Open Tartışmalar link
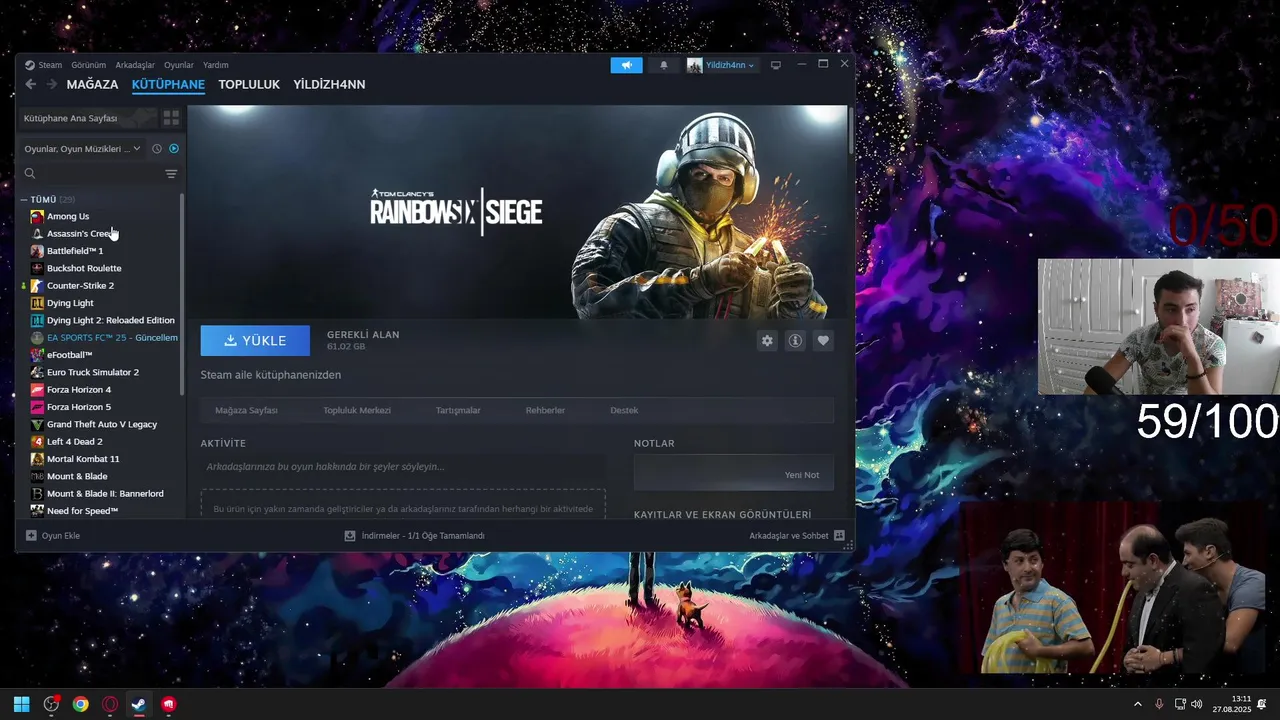Viewport: 1280px width, 720px height. 458,410
